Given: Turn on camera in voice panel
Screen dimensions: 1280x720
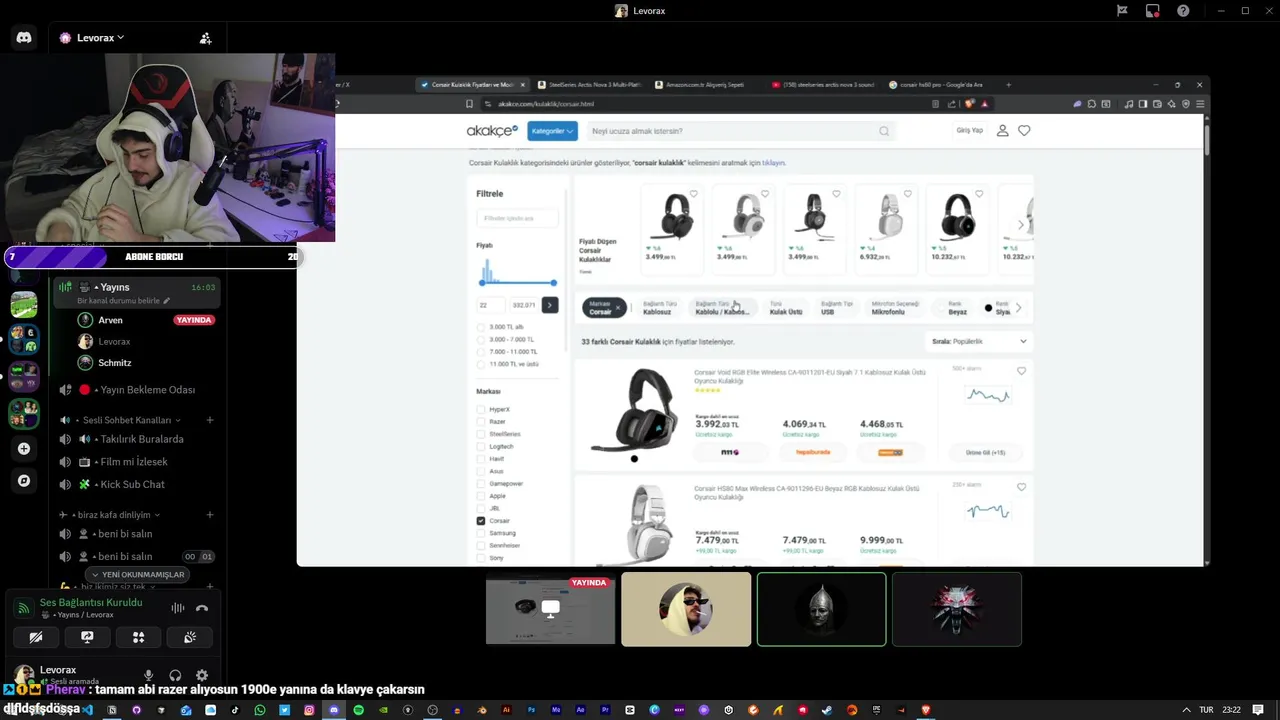Looking at the screenshot, I should click(36, 637).
